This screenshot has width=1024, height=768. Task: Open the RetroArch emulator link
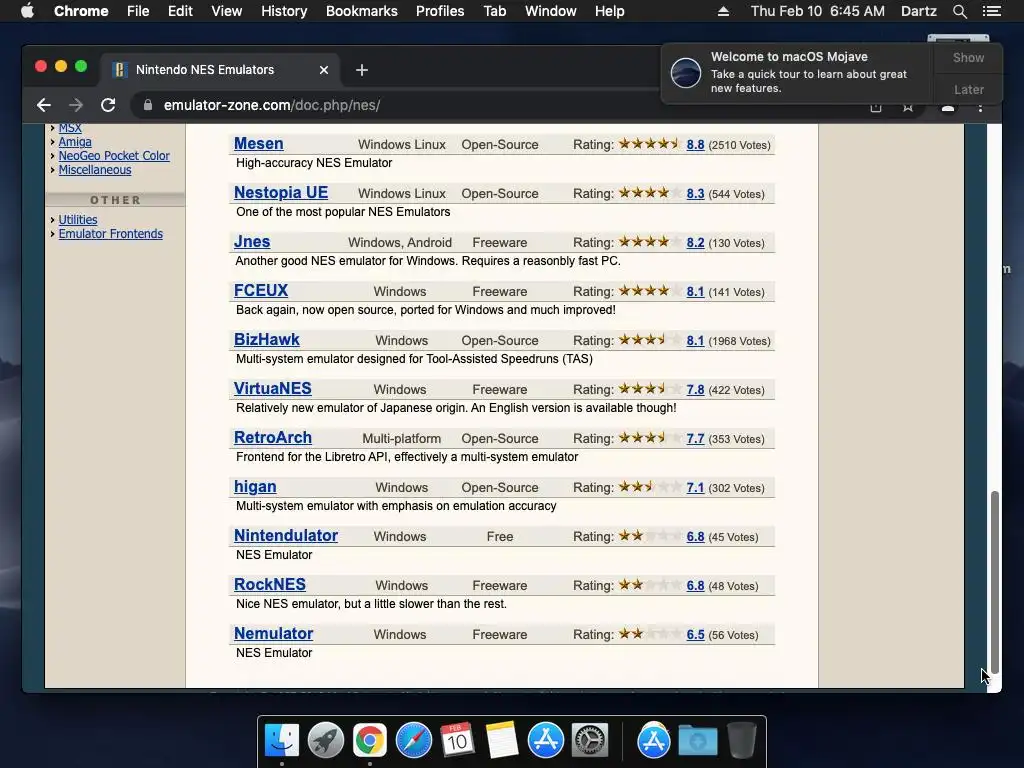click(x=273, y=438)
